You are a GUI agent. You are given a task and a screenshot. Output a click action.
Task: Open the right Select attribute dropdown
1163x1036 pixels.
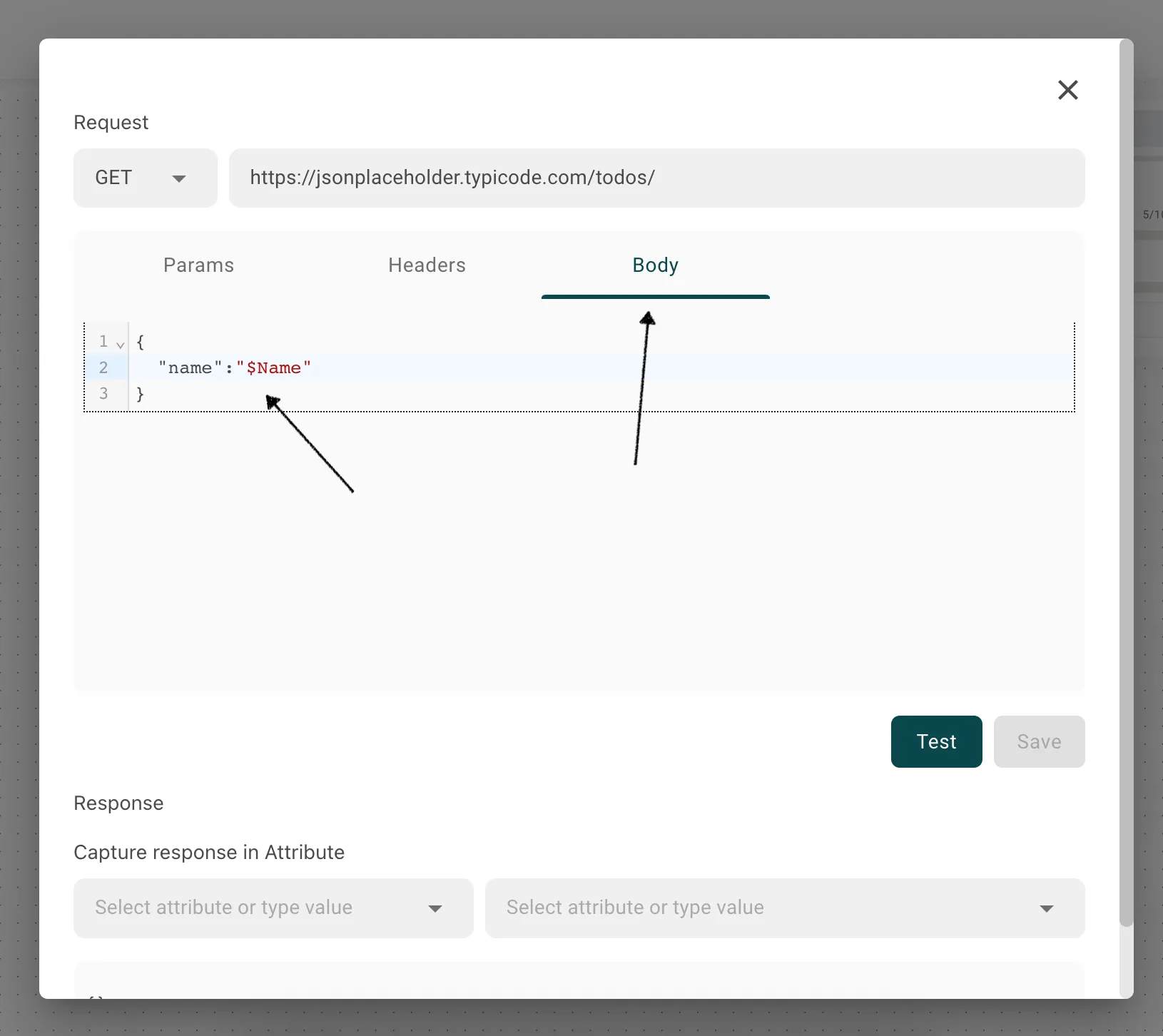pyautogui.click(x=785, y=908)
